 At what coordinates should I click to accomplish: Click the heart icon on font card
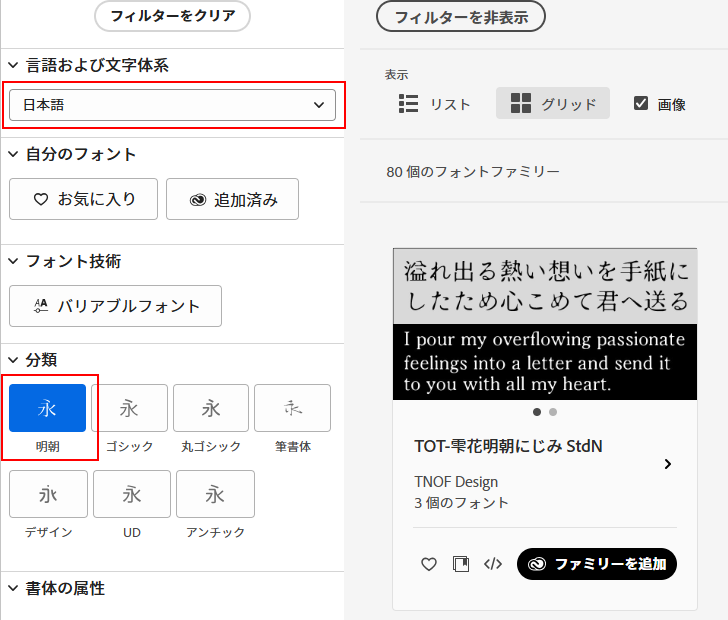point(429,564)
